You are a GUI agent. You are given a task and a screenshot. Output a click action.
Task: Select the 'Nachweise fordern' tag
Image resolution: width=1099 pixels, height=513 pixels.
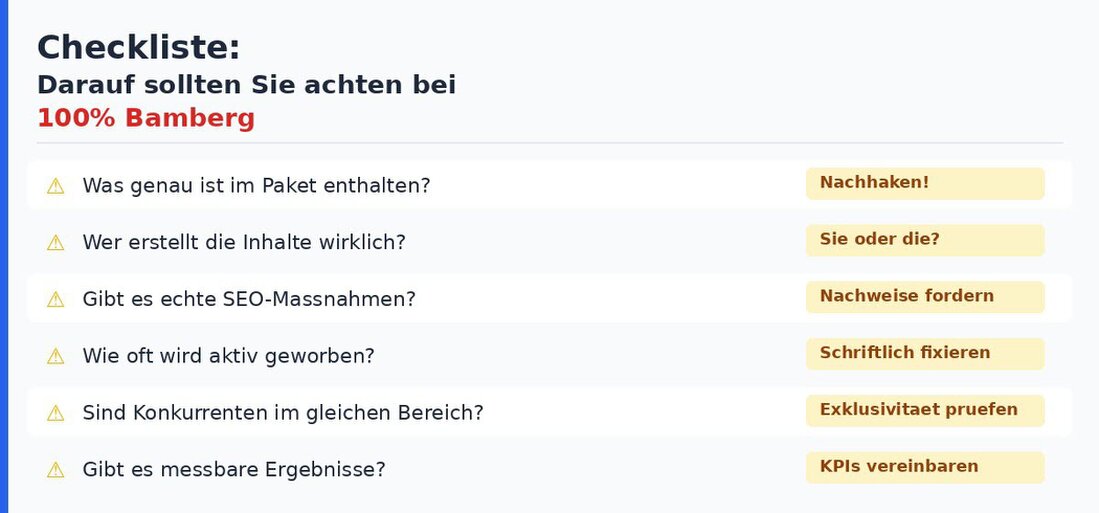(924, 296)
